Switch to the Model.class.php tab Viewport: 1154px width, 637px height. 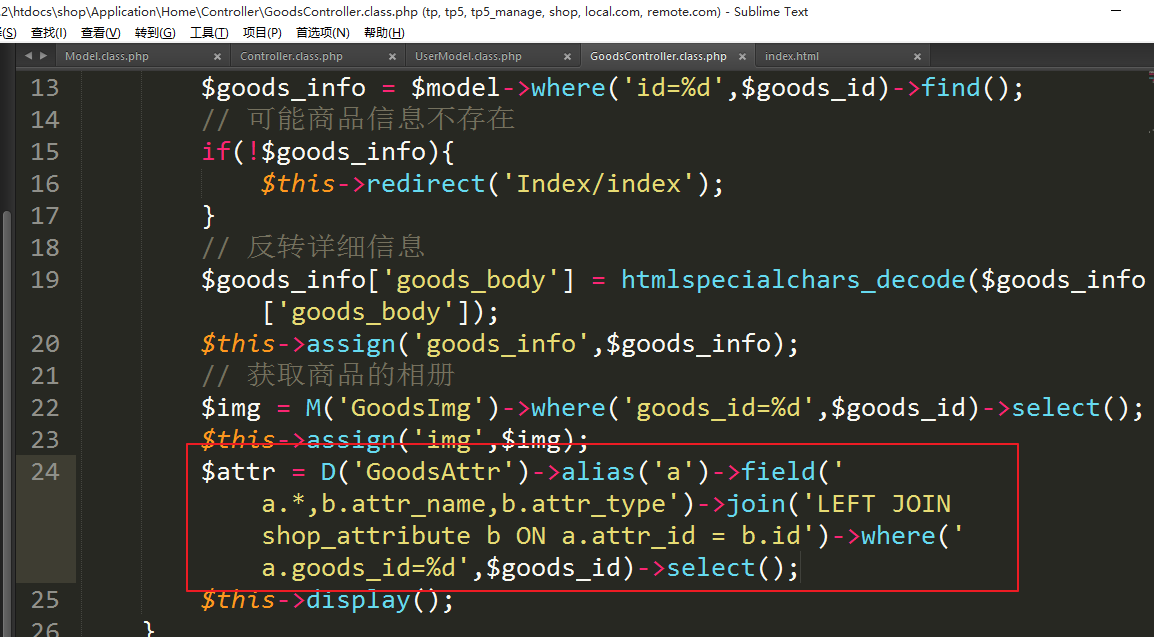(107, 57)
